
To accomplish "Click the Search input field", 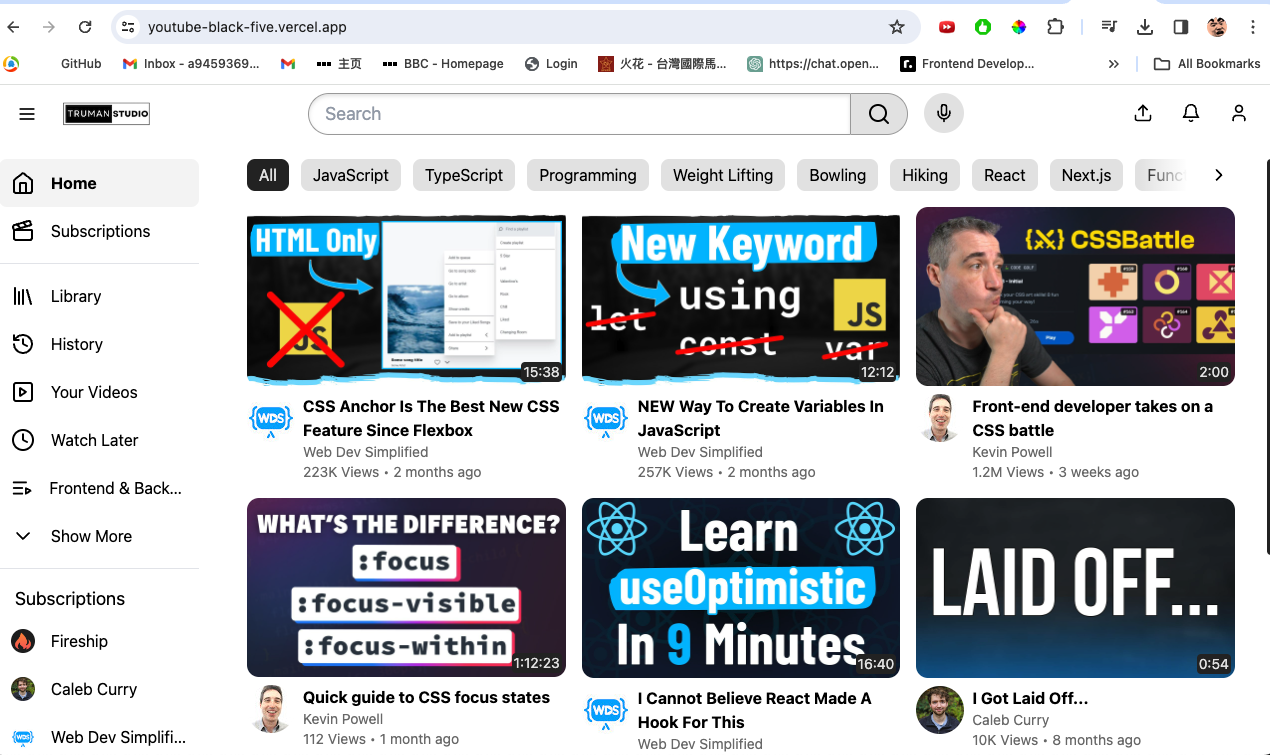I will [580, 114].
